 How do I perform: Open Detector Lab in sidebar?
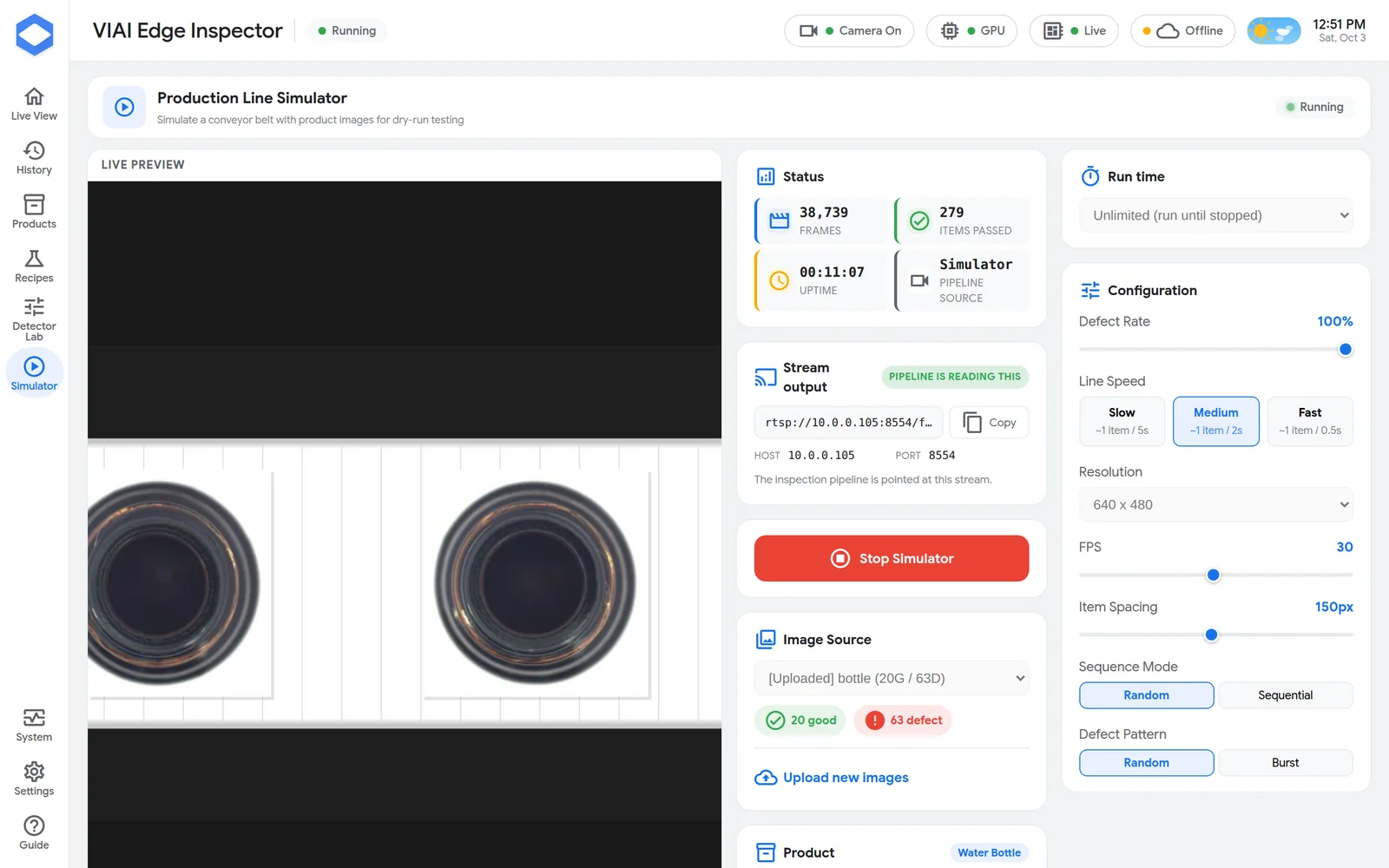(34, 319)
